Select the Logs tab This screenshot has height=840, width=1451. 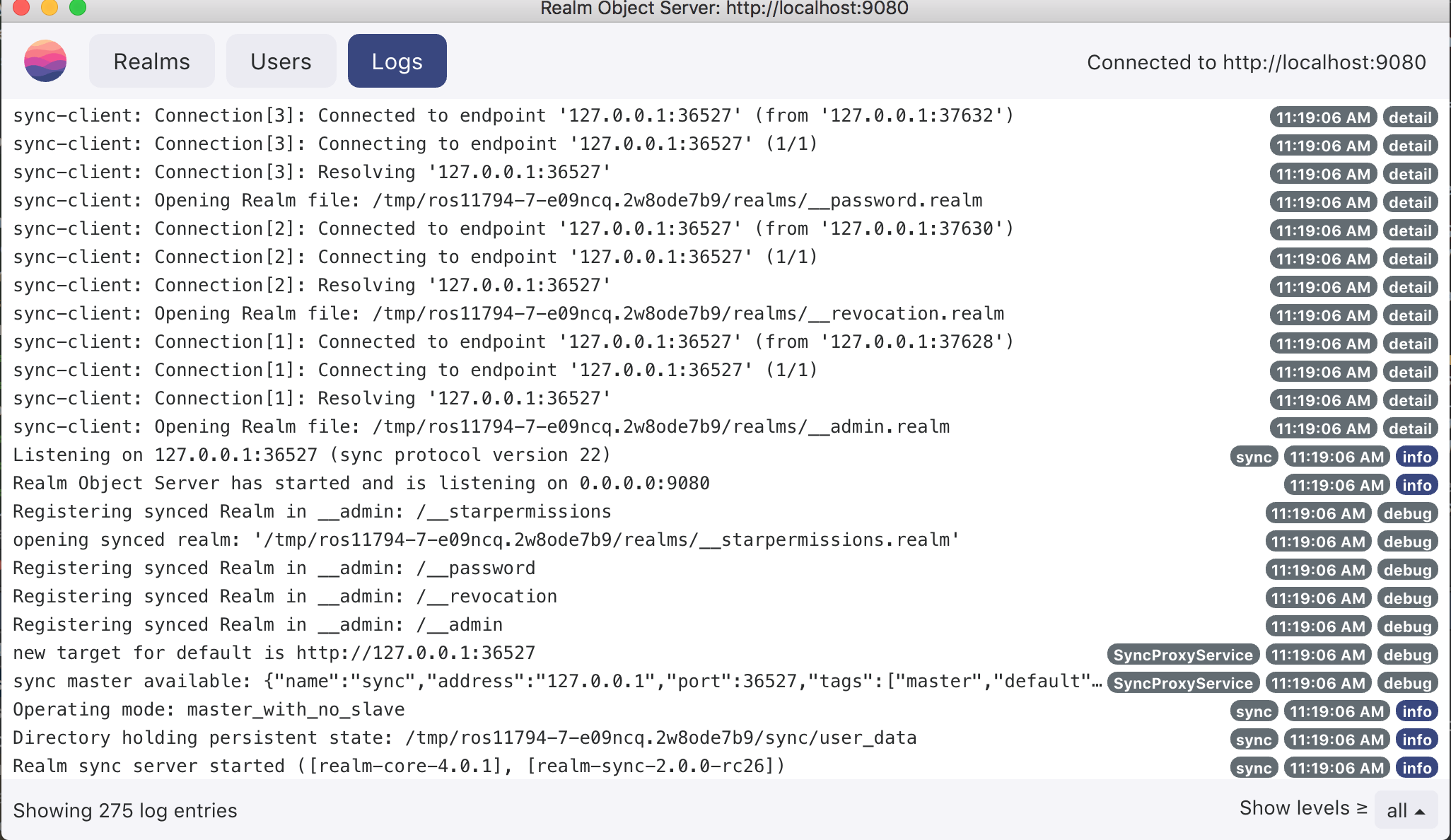click(397, 61)
